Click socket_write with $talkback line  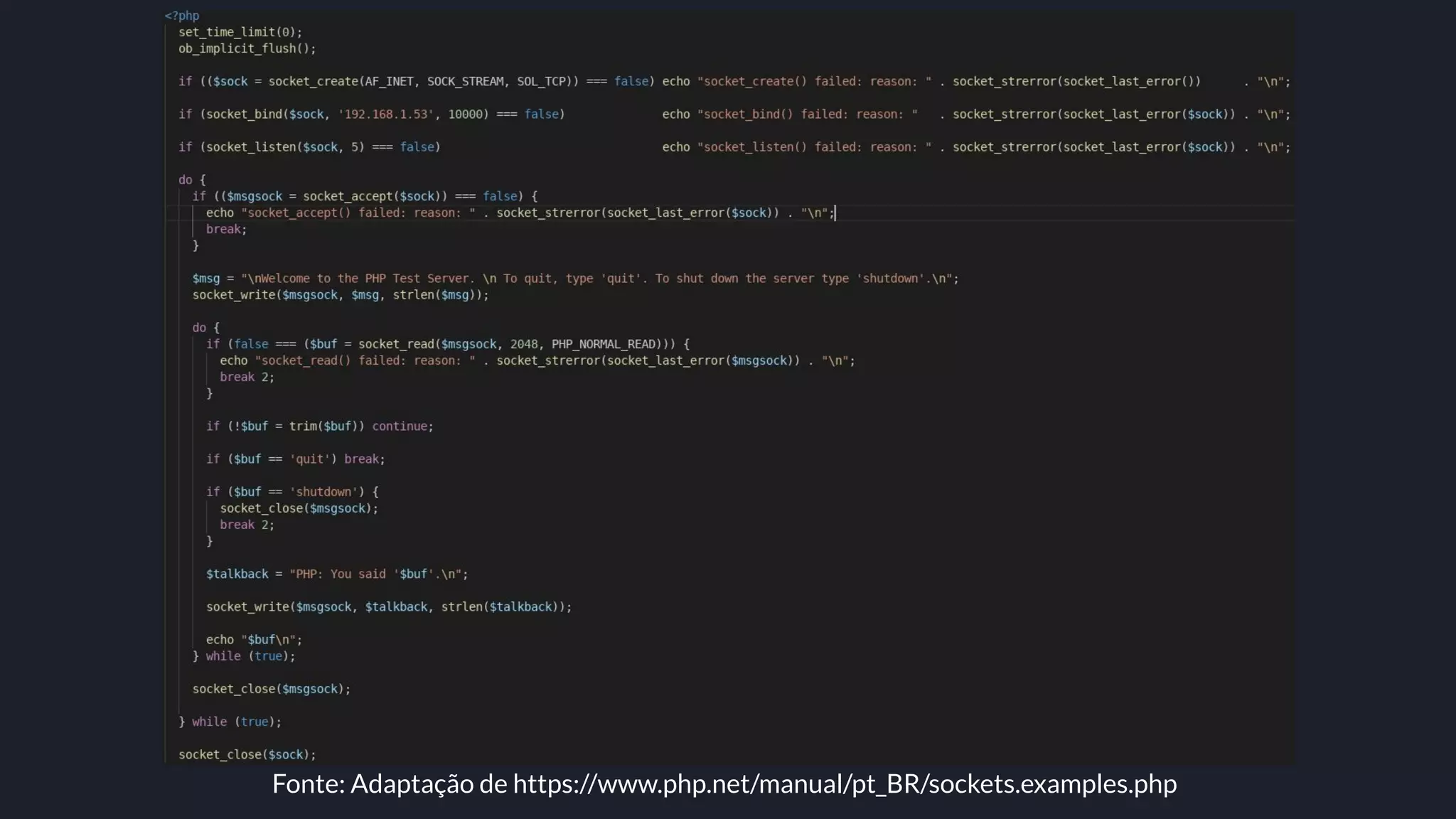coord(389,607)
